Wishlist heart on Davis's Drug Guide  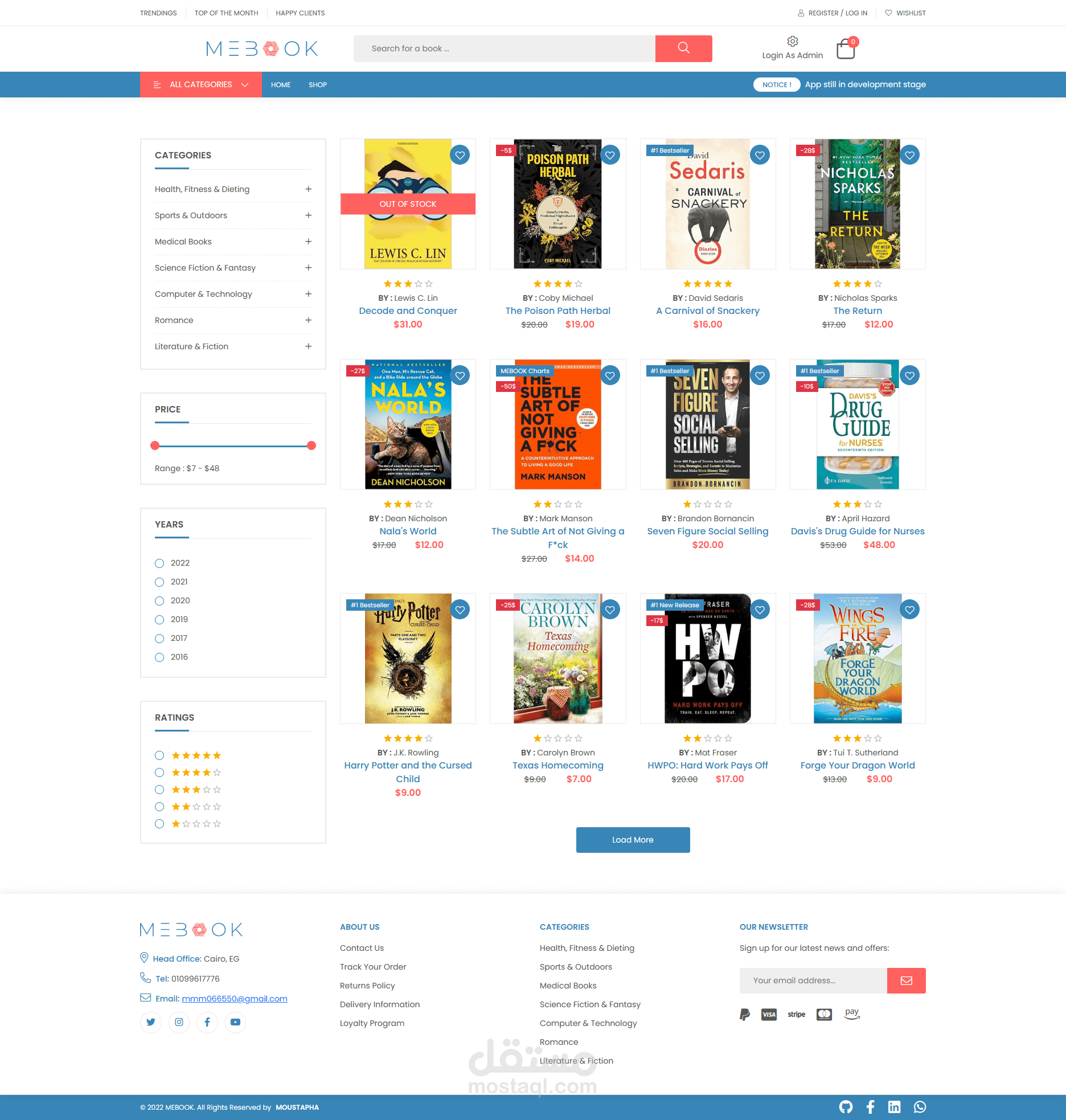pyautogui.click(x=910, y=375)
